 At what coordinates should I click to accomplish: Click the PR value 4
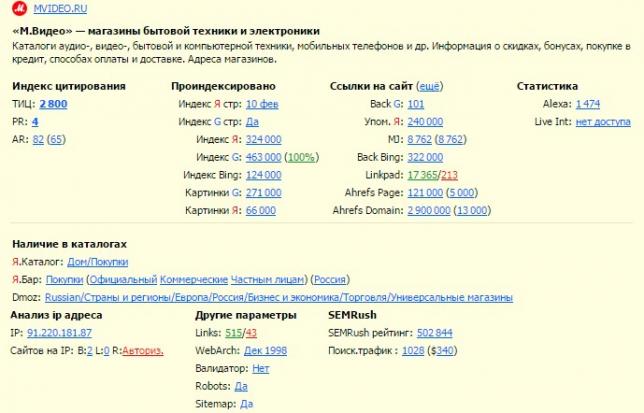[x=35, y=122]
